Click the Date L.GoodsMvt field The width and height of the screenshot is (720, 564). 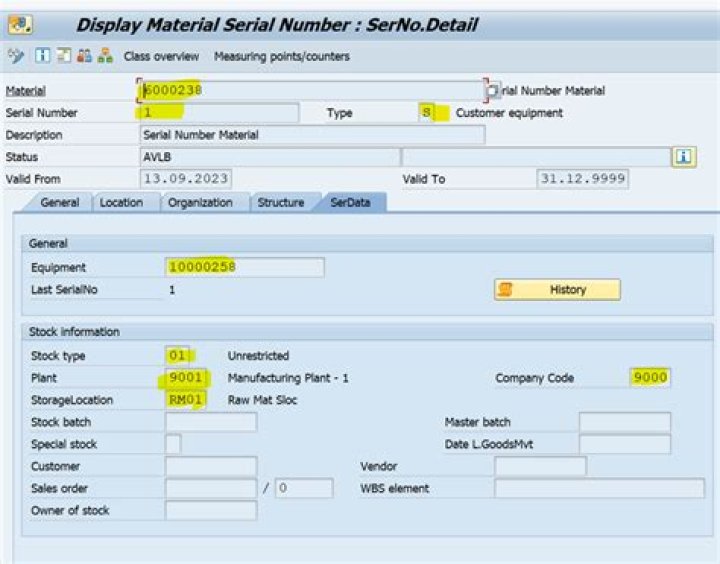pos(625,444)
